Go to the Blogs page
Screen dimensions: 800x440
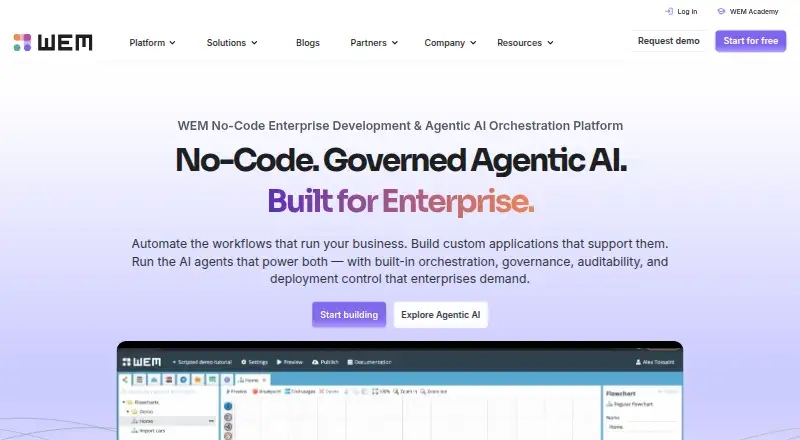click(x=308, y=43)
